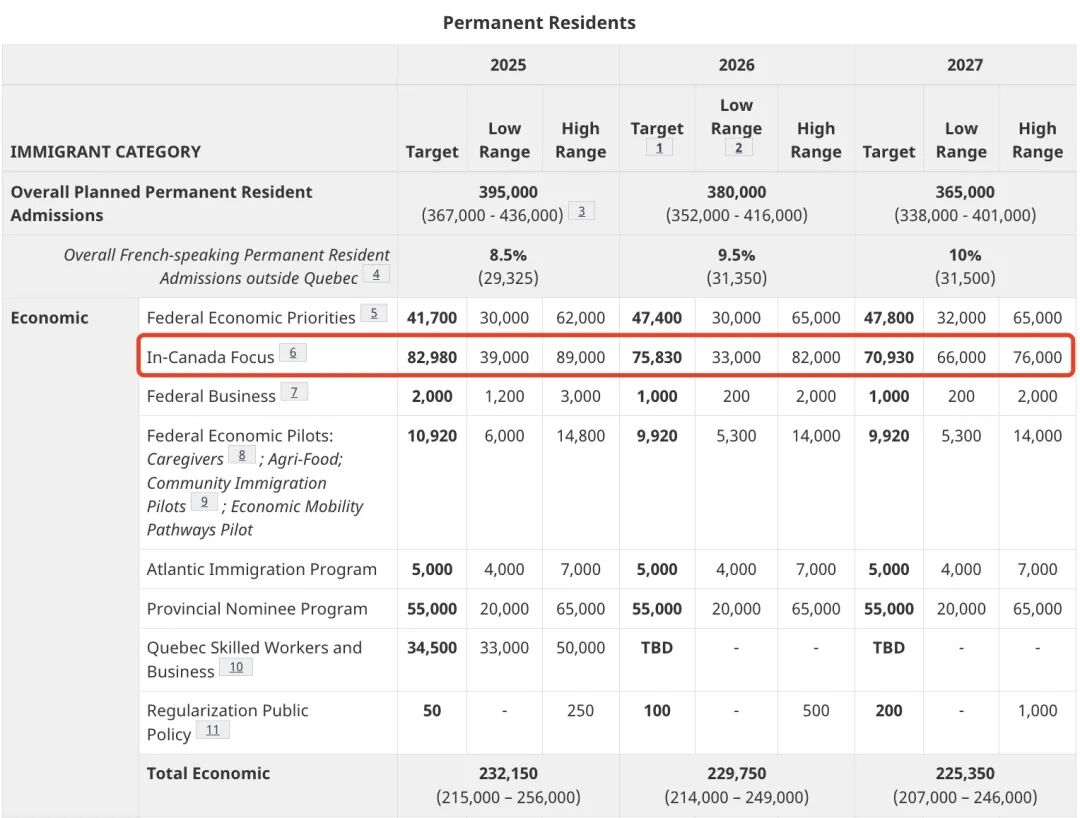Select the Atlantic Immigration Program label

point(262,569)
